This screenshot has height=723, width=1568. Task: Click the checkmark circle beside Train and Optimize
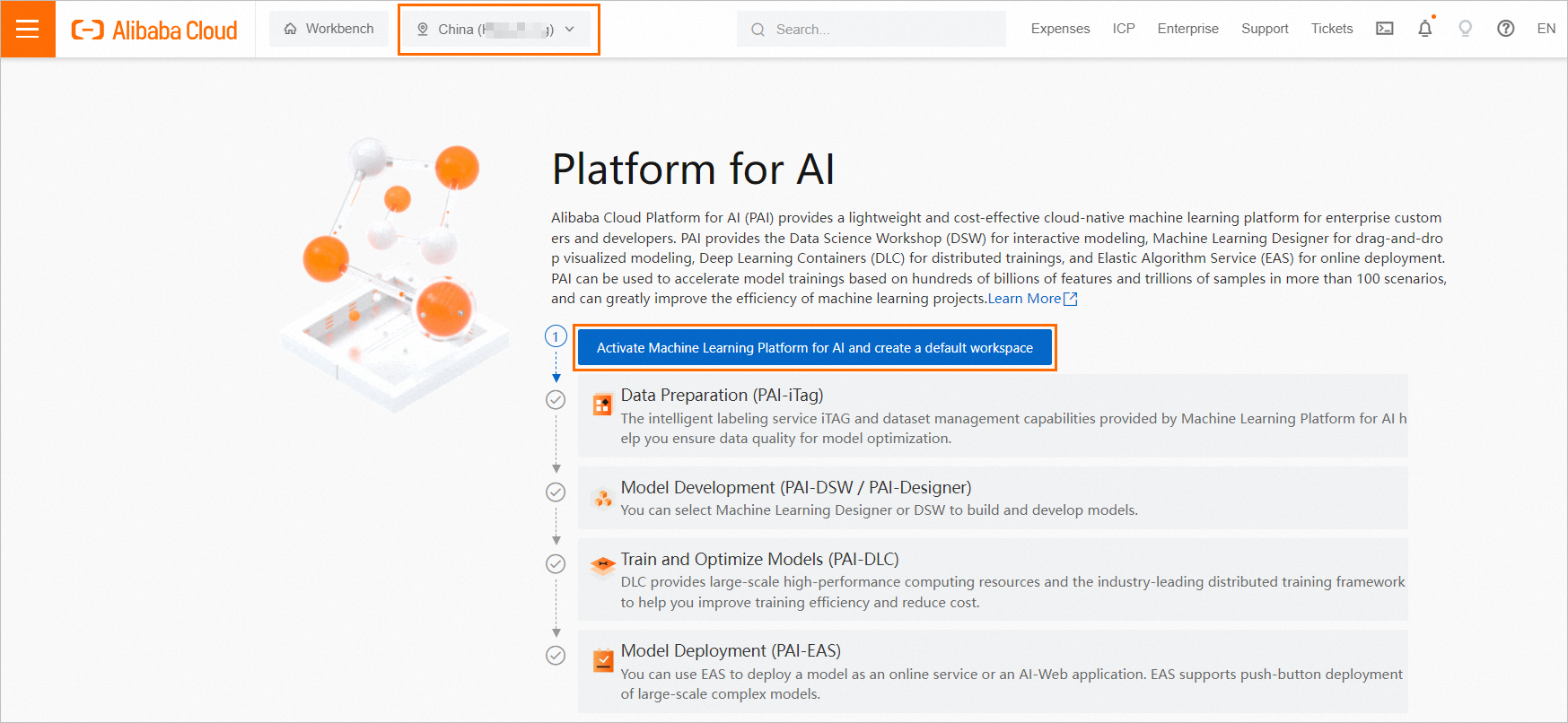556,564
